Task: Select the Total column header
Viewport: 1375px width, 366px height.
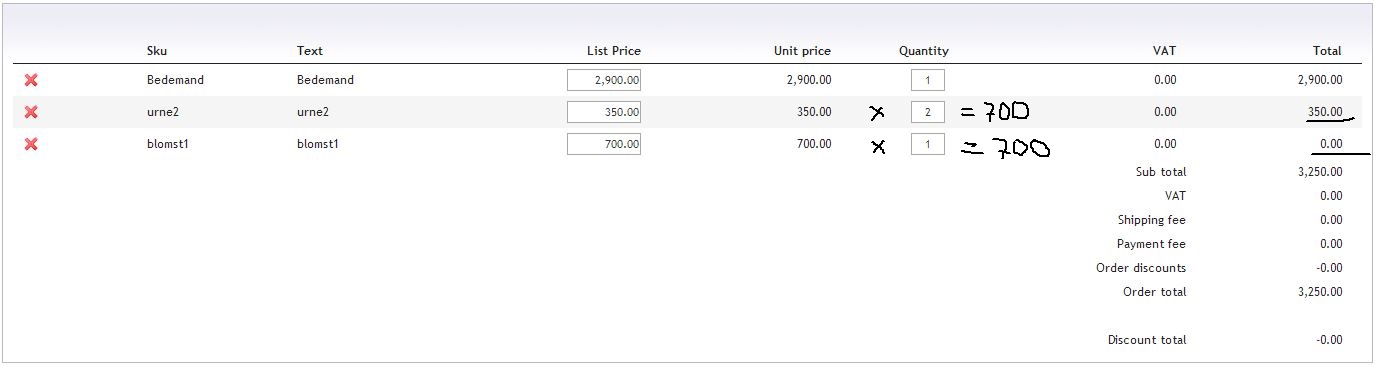Action: [1327, 51]
